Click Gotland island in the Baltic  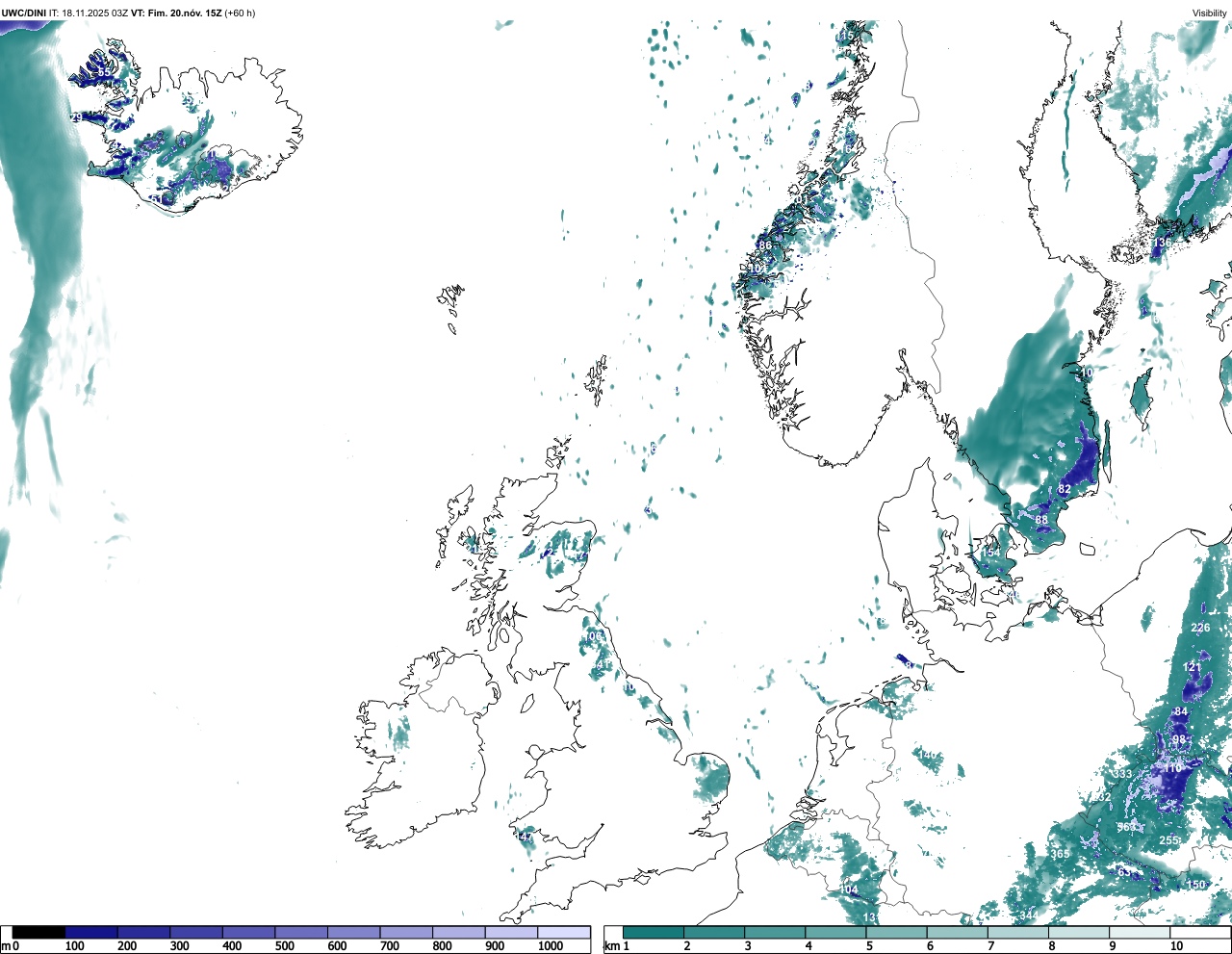(1143, 400)
